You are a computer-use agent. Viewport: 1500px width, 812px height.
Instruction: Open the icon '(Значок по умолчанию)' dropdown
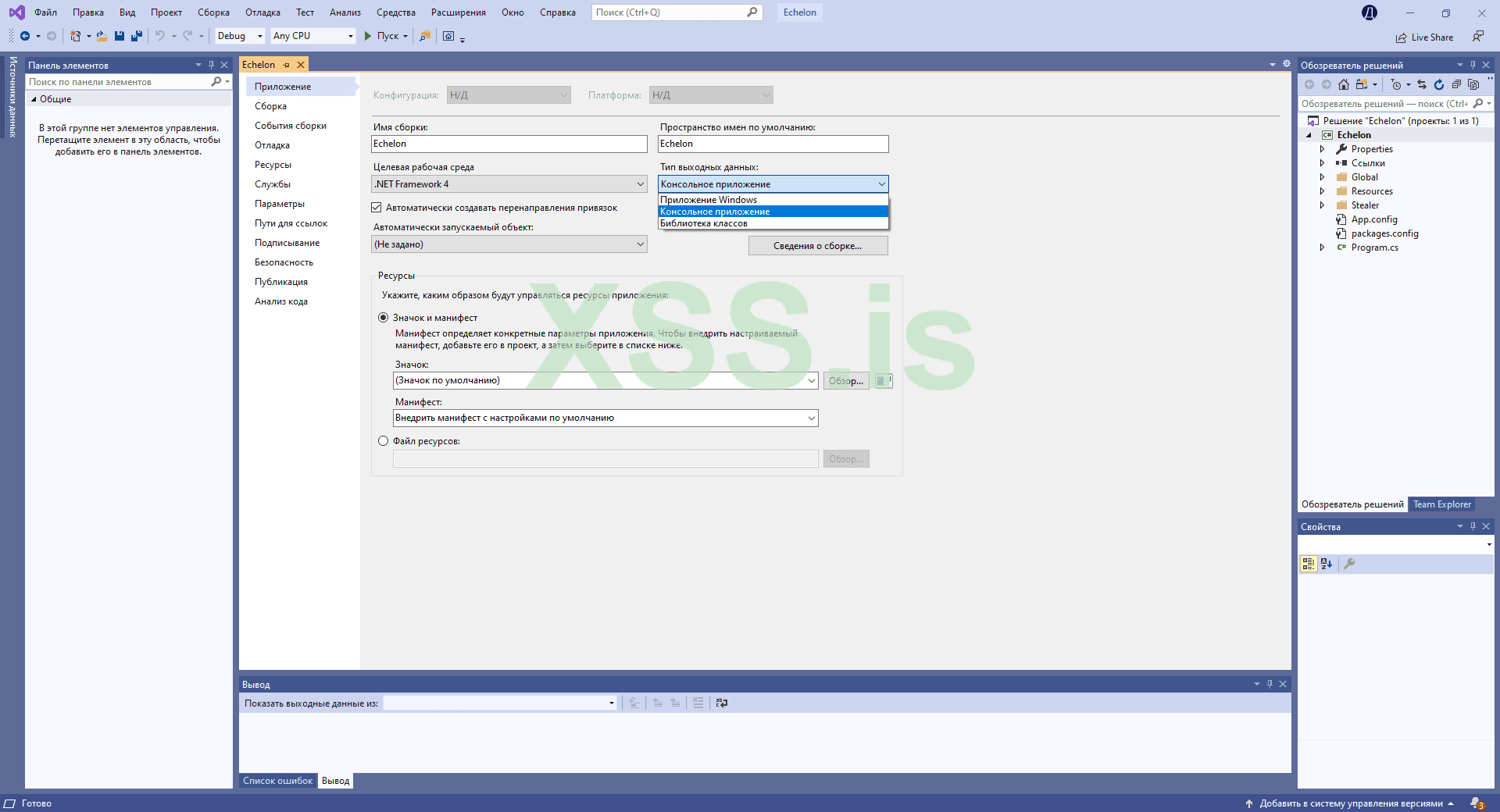pyautogui.click(x=605, y=381)
